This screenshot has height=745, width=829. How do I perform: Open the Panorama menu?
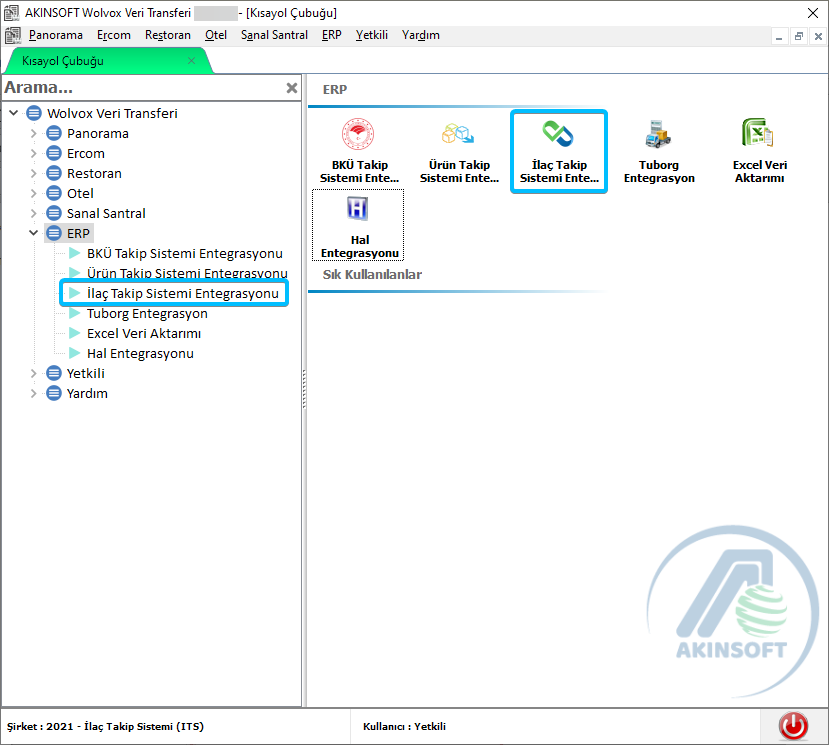(56, 35)
